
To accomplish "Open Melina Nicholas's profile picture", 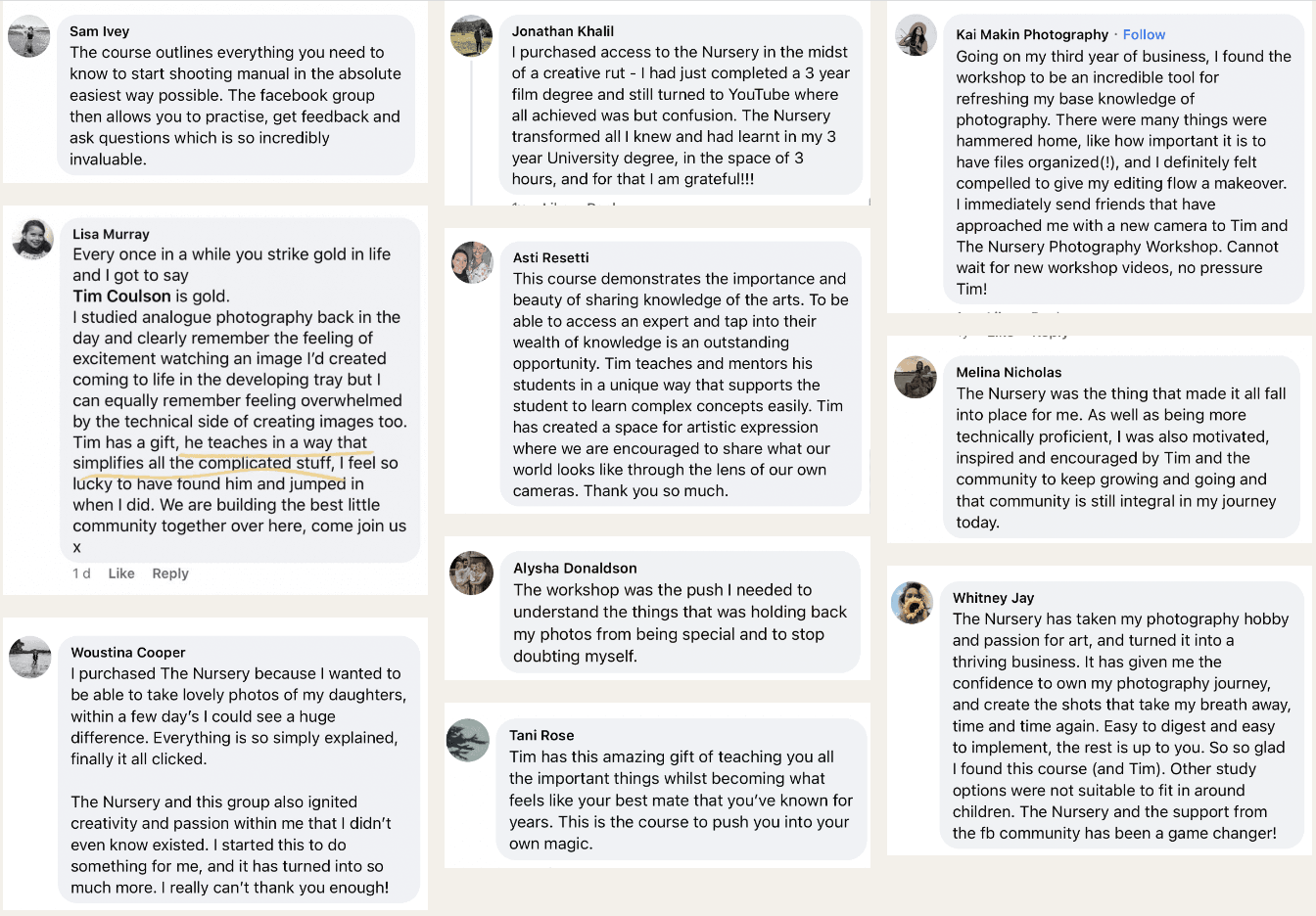I will (x=916, y=378).
